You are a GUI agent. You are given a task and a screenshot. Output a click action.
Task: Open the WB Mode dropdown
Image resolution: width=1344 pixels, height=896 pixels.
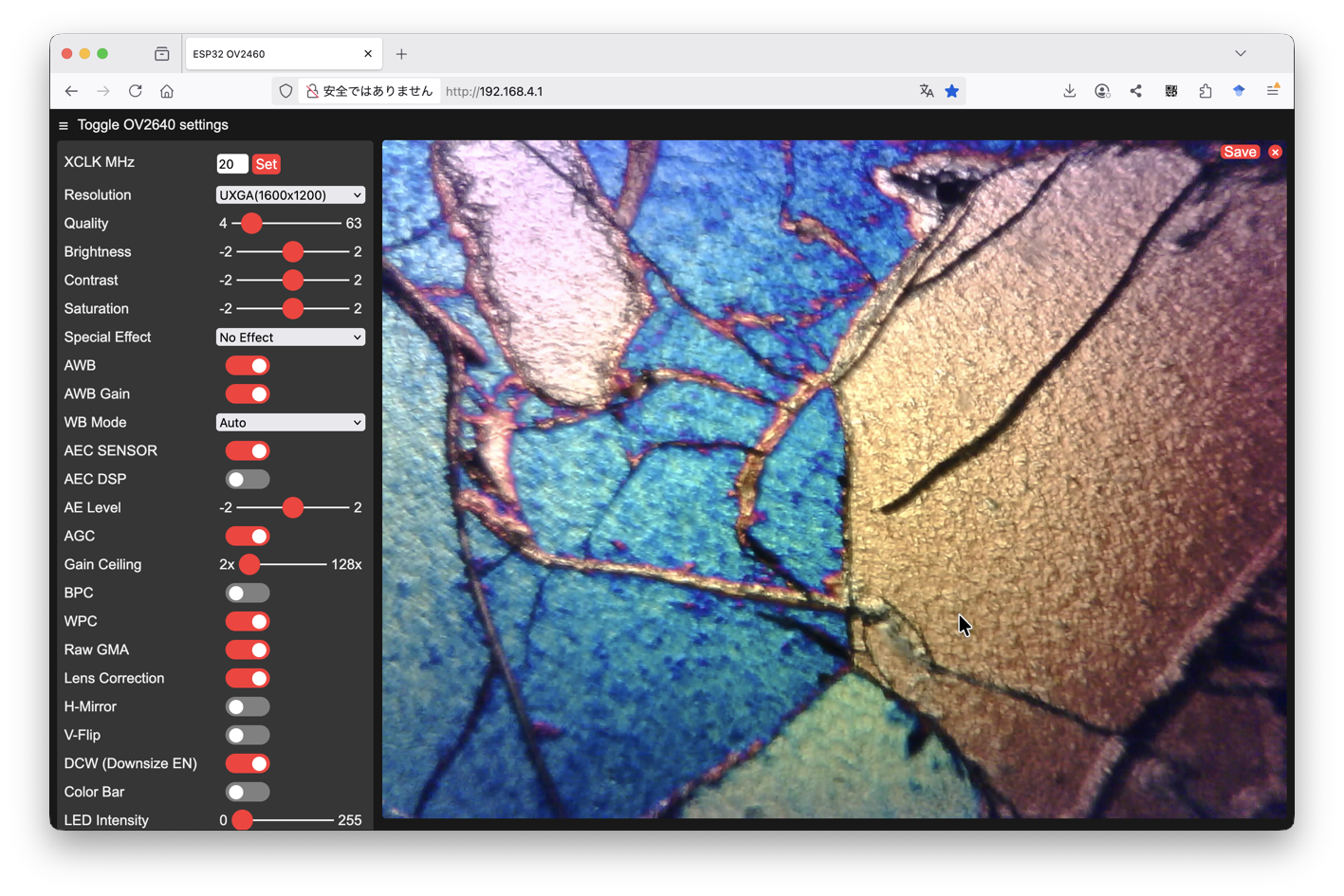tap(290, 423)
